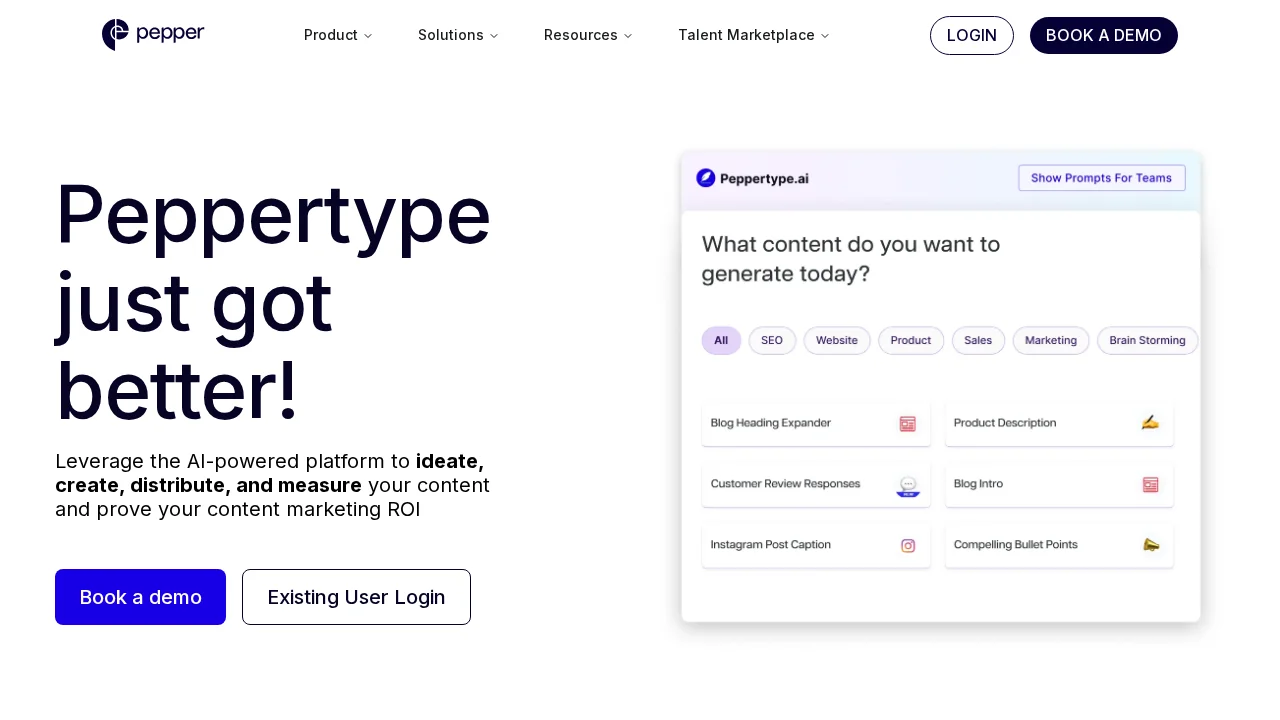This screenshot has height=720, width=1280.
Task: Click LOGIN in the navigation bar
Action: [x=971, y=35]
